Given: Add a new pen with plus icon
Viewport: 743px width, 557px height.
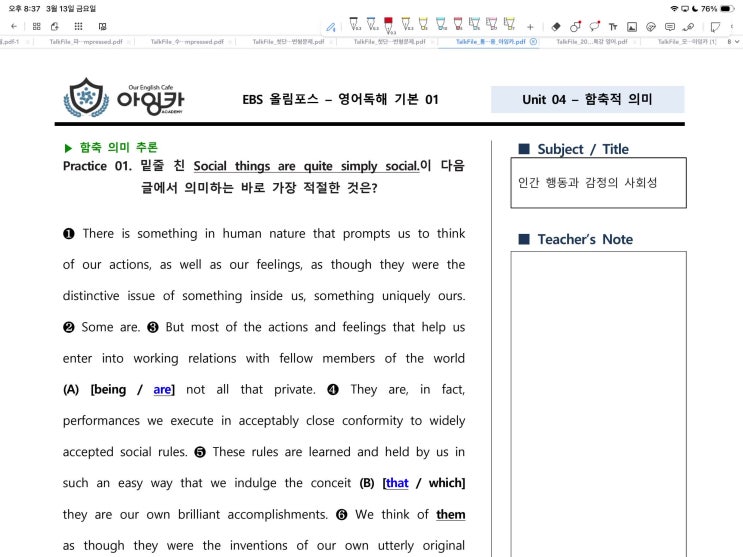Looking at the screenshot, I should click(529, 26).
